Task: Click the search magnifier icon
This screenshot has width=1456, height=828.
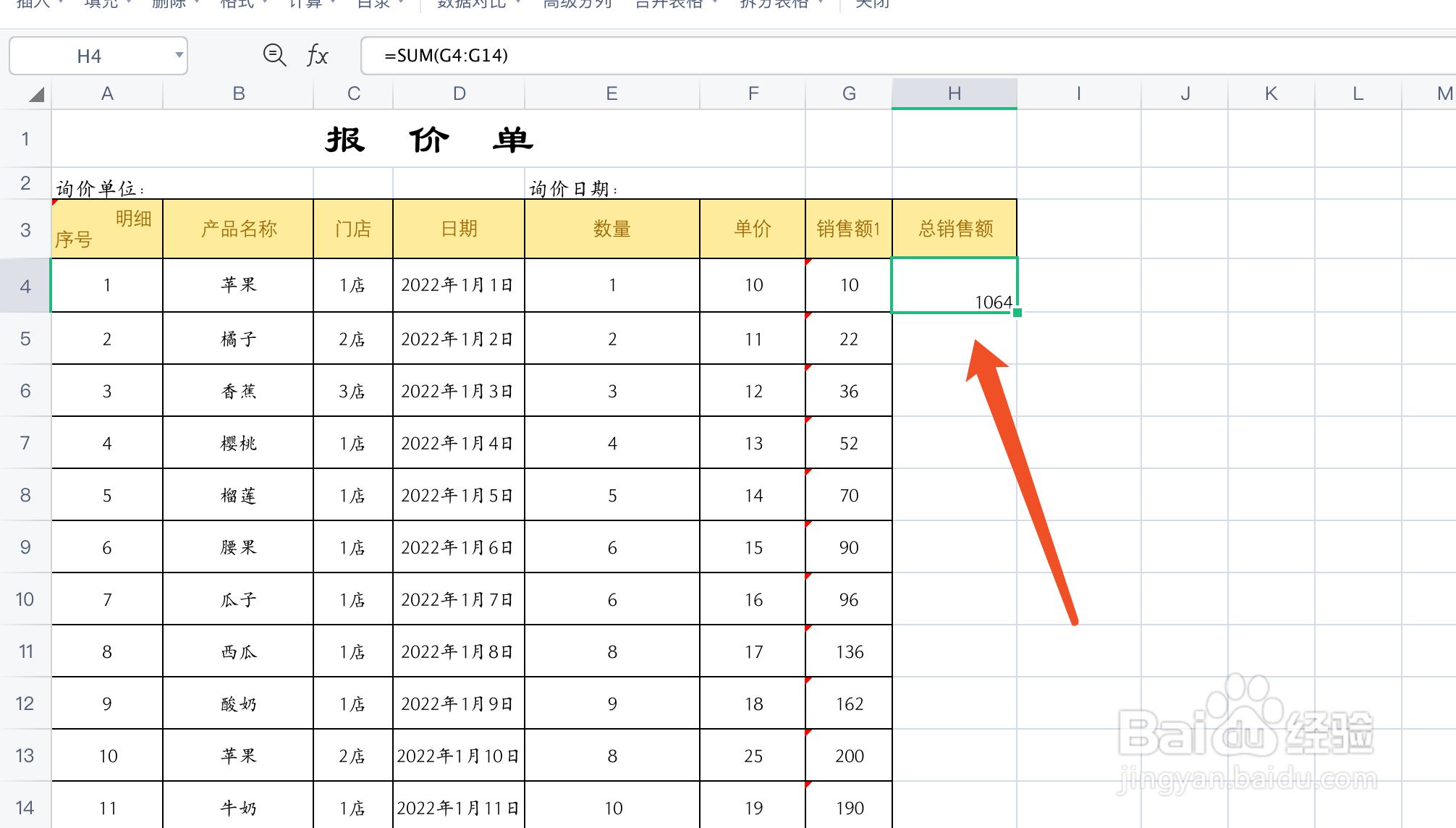Action: coord(274,55)
